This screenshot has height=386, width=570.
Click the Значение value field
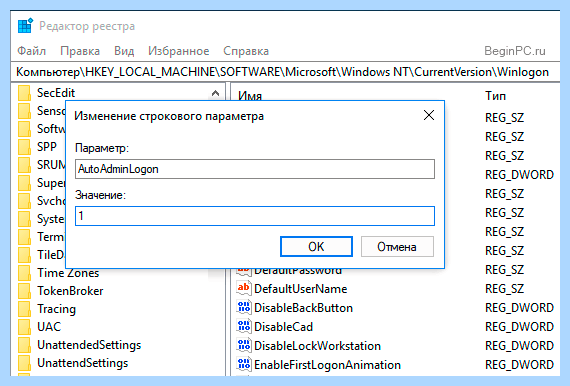click(x=255, y=216)
